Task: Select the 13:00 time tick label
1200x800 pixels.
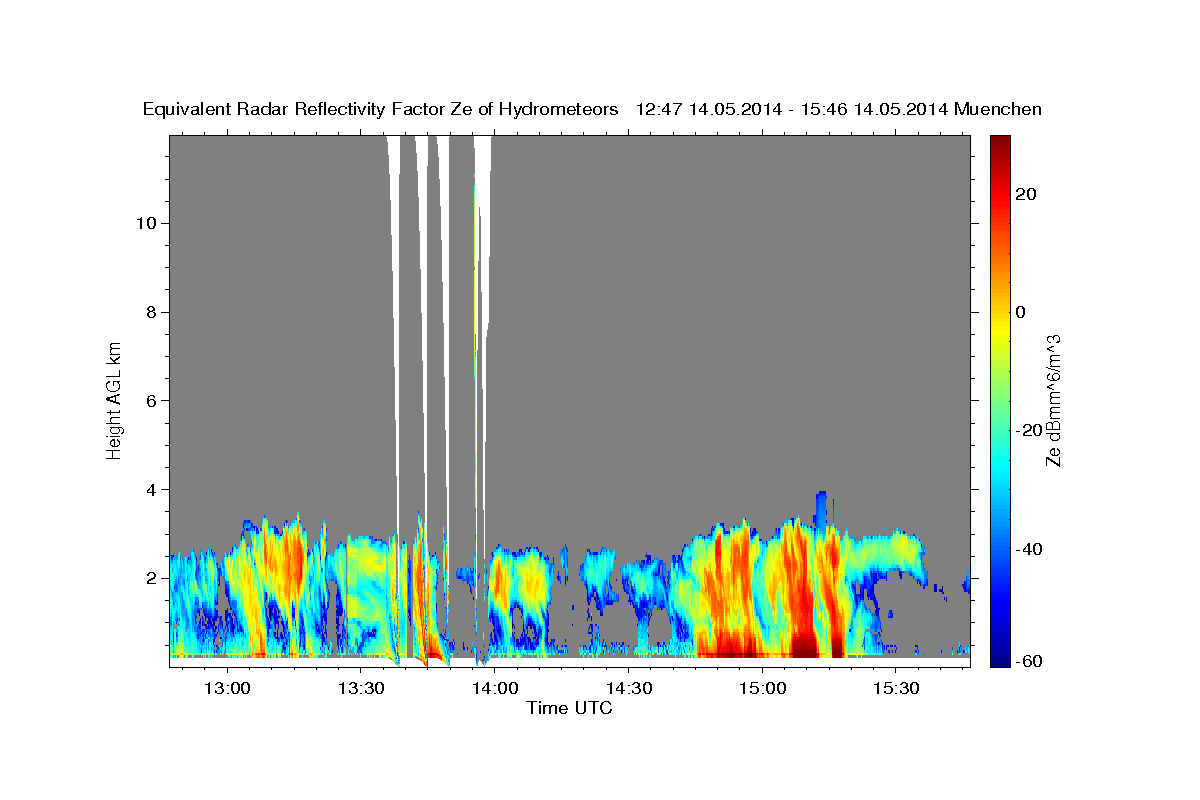Action: pos(227,688)
